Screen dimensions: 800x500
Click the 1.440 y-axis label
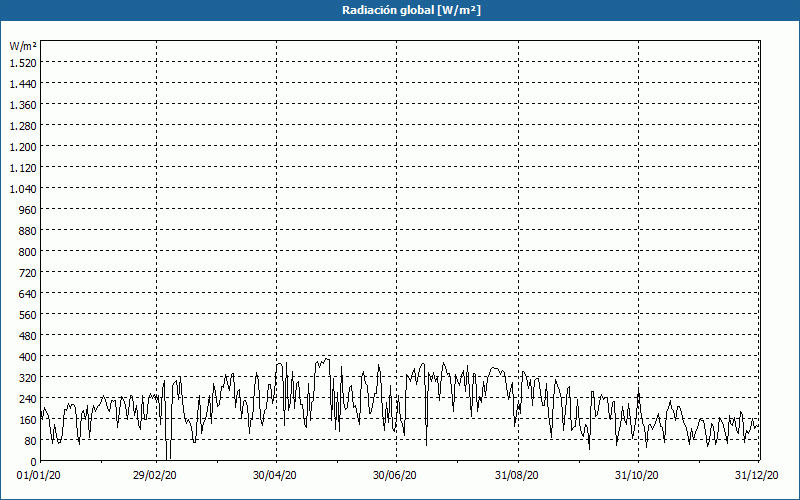23,84
